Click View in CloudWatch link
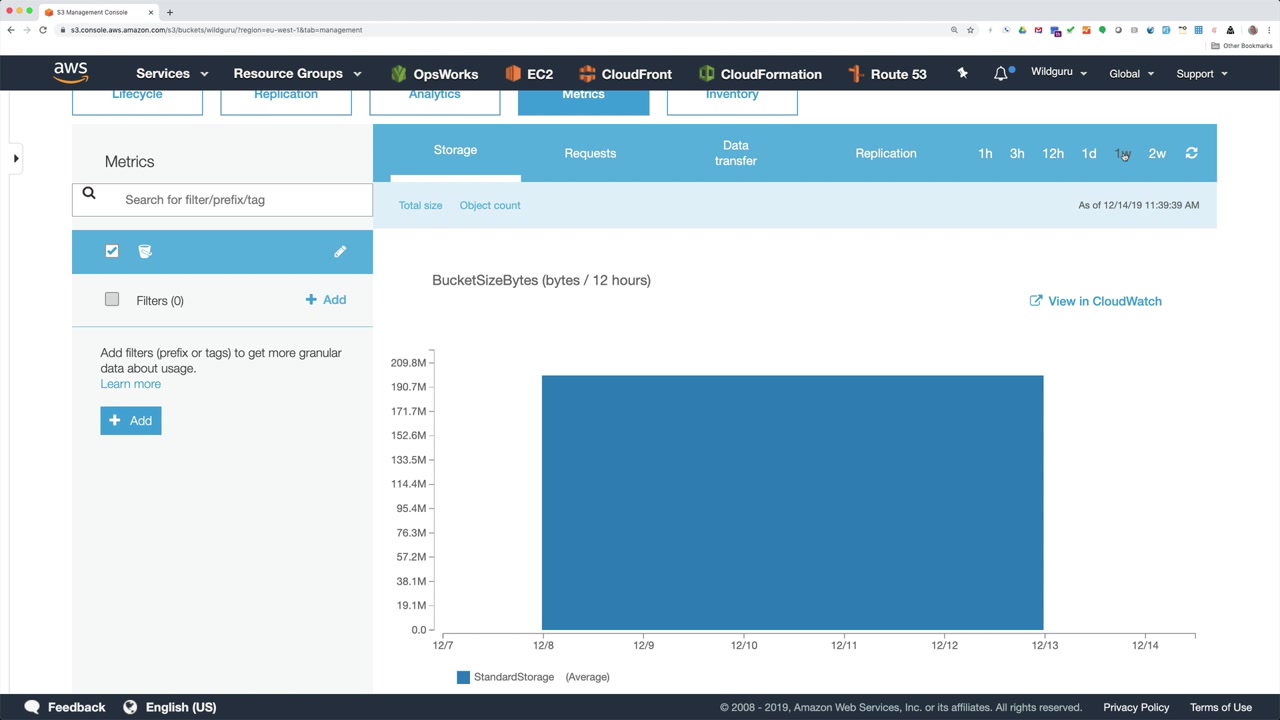The height and width of the screenshot is (720, 1280). click(1095, 301)
